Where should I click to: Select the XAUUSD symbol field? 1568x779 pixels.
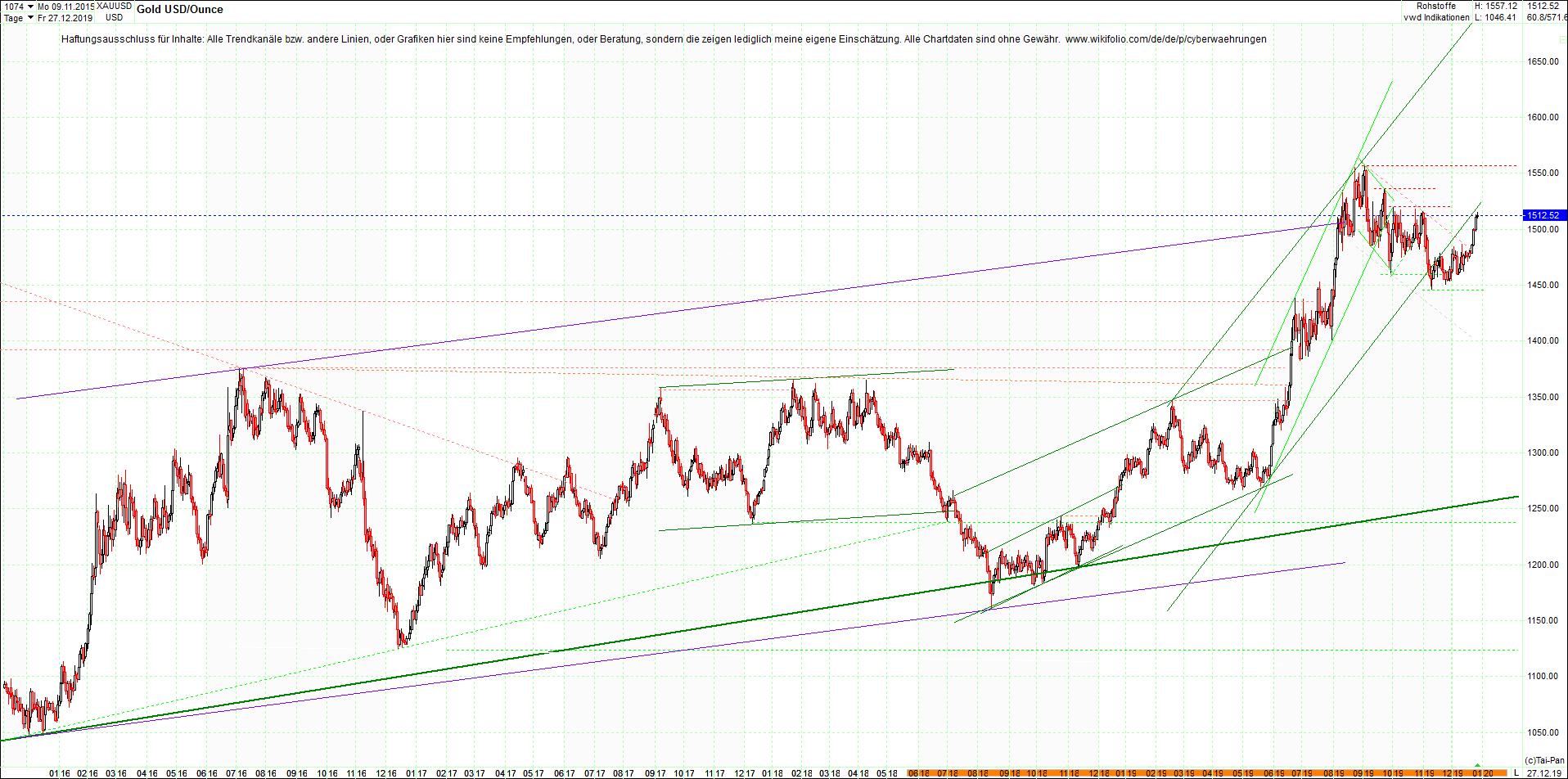[114, 6]
